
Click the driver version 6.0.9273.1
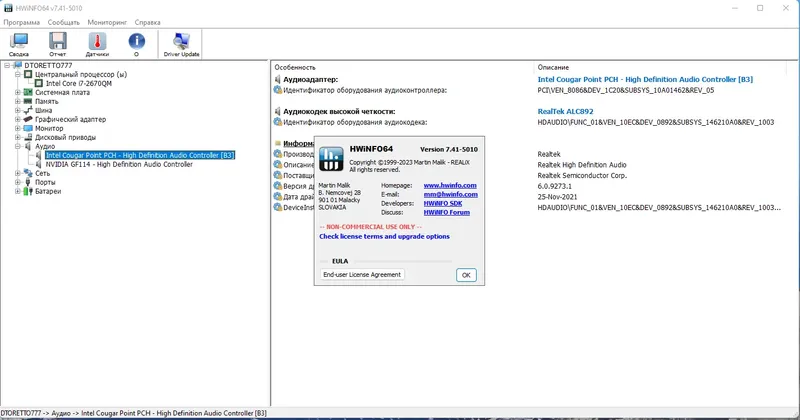(x=555, y=186)
